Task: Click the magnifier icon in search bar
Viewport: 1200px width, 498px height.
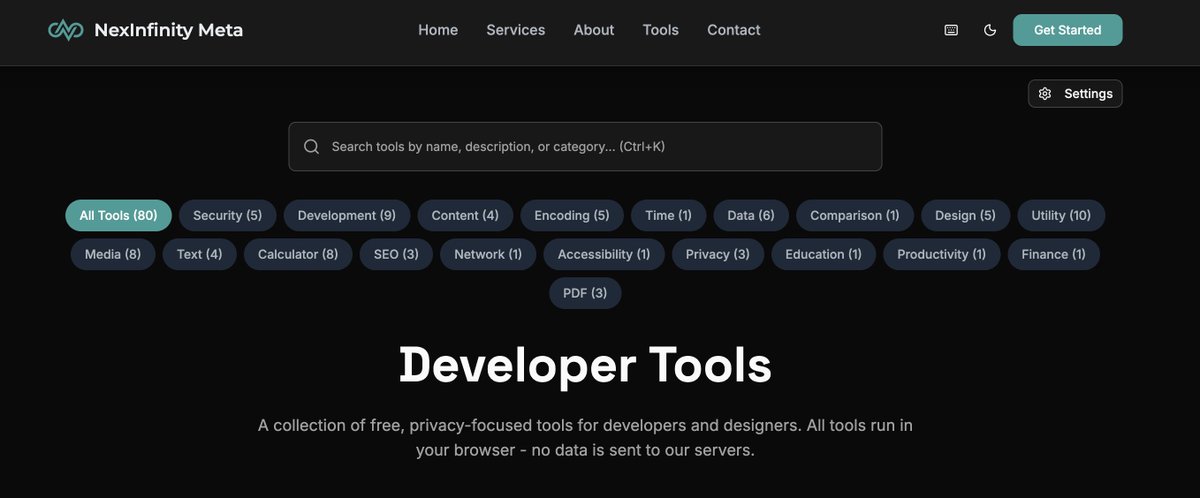Action: (311, 147)
